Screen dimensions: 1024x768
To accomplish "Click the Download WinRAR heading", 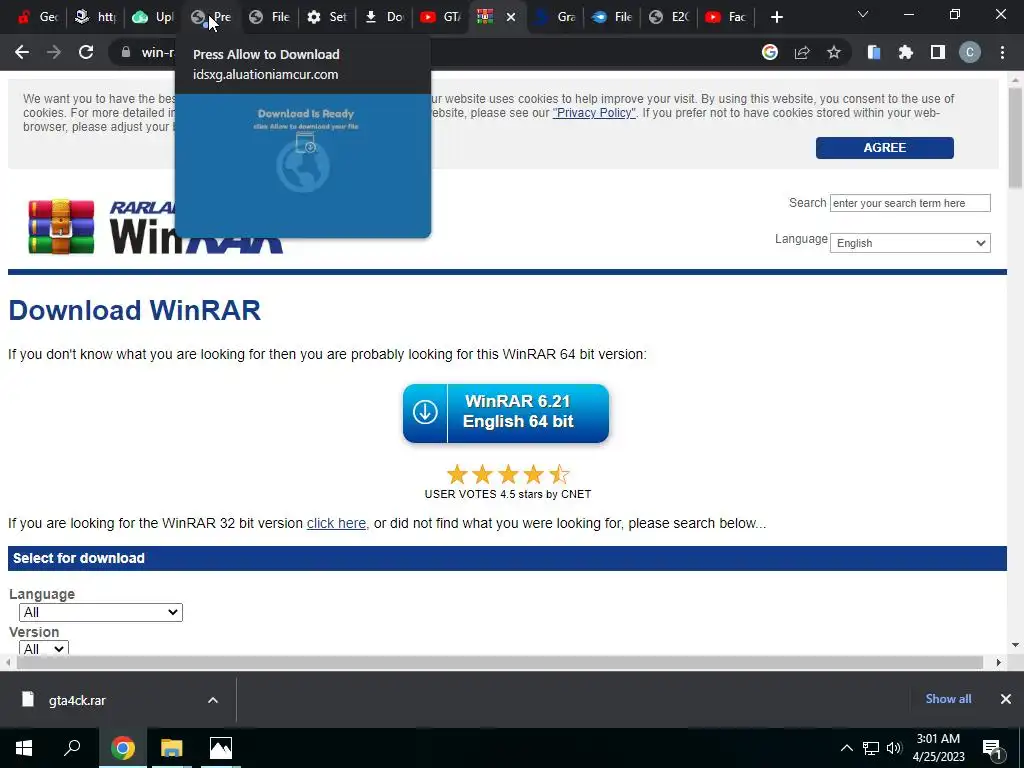I will pos(135,310).
